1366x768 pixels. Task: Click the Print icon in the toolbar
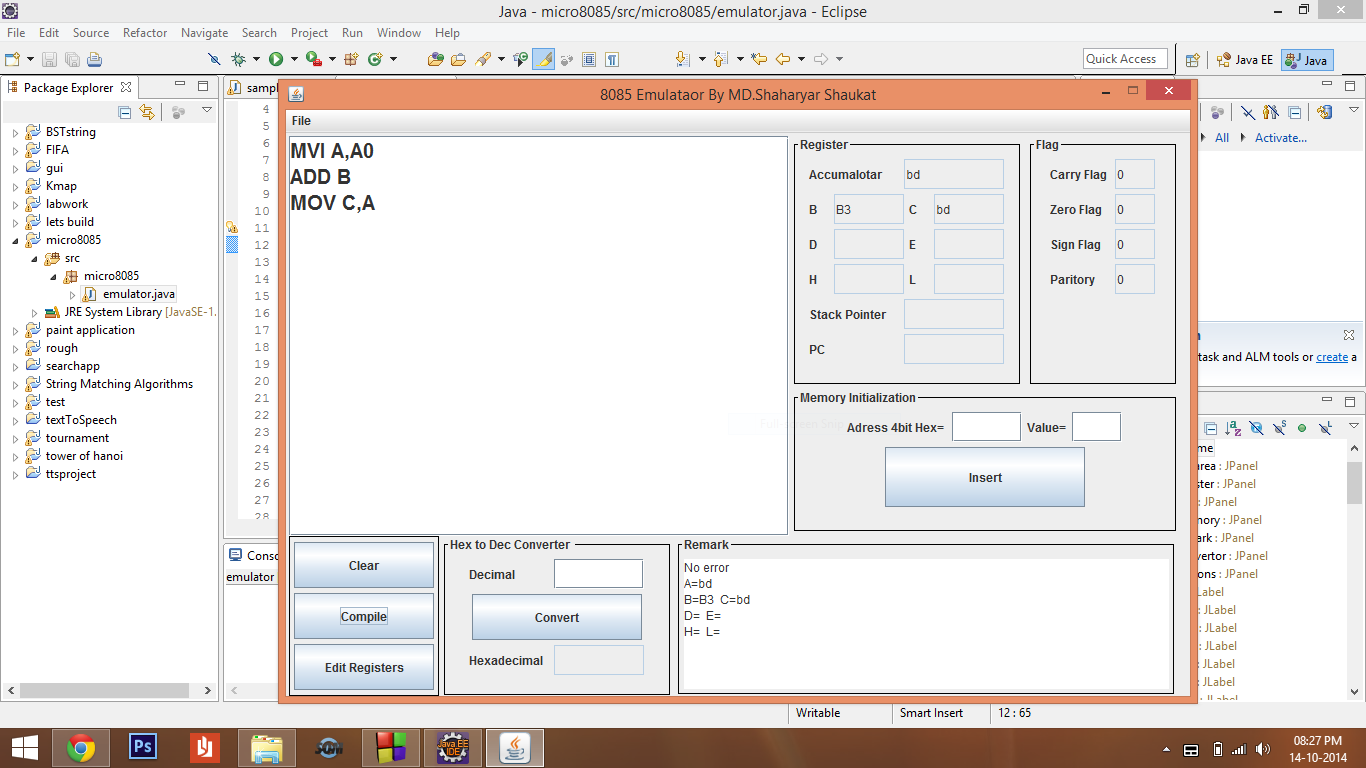coord(95,59)
